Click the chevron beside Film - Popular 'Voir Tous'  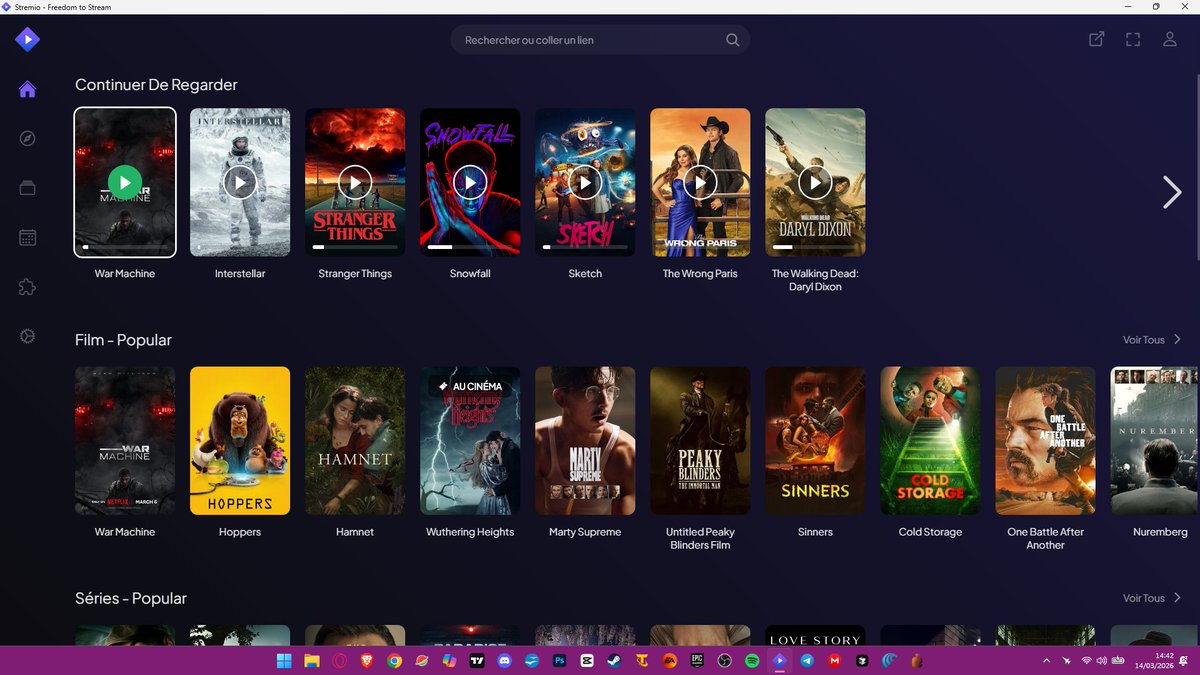coord(1177,340)
